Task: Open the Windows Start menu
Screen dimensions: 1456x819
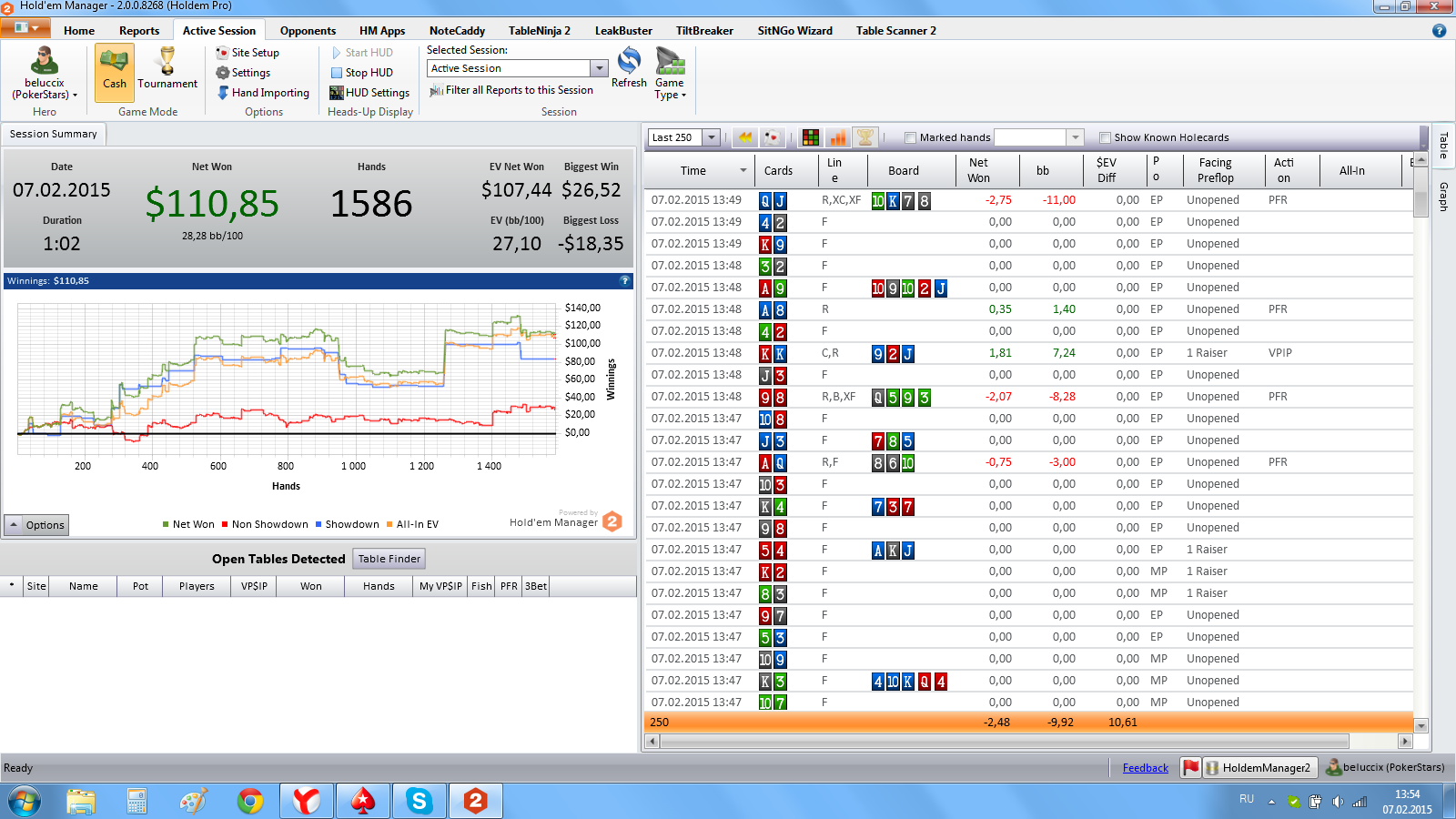Action: (x=25, y=801)
